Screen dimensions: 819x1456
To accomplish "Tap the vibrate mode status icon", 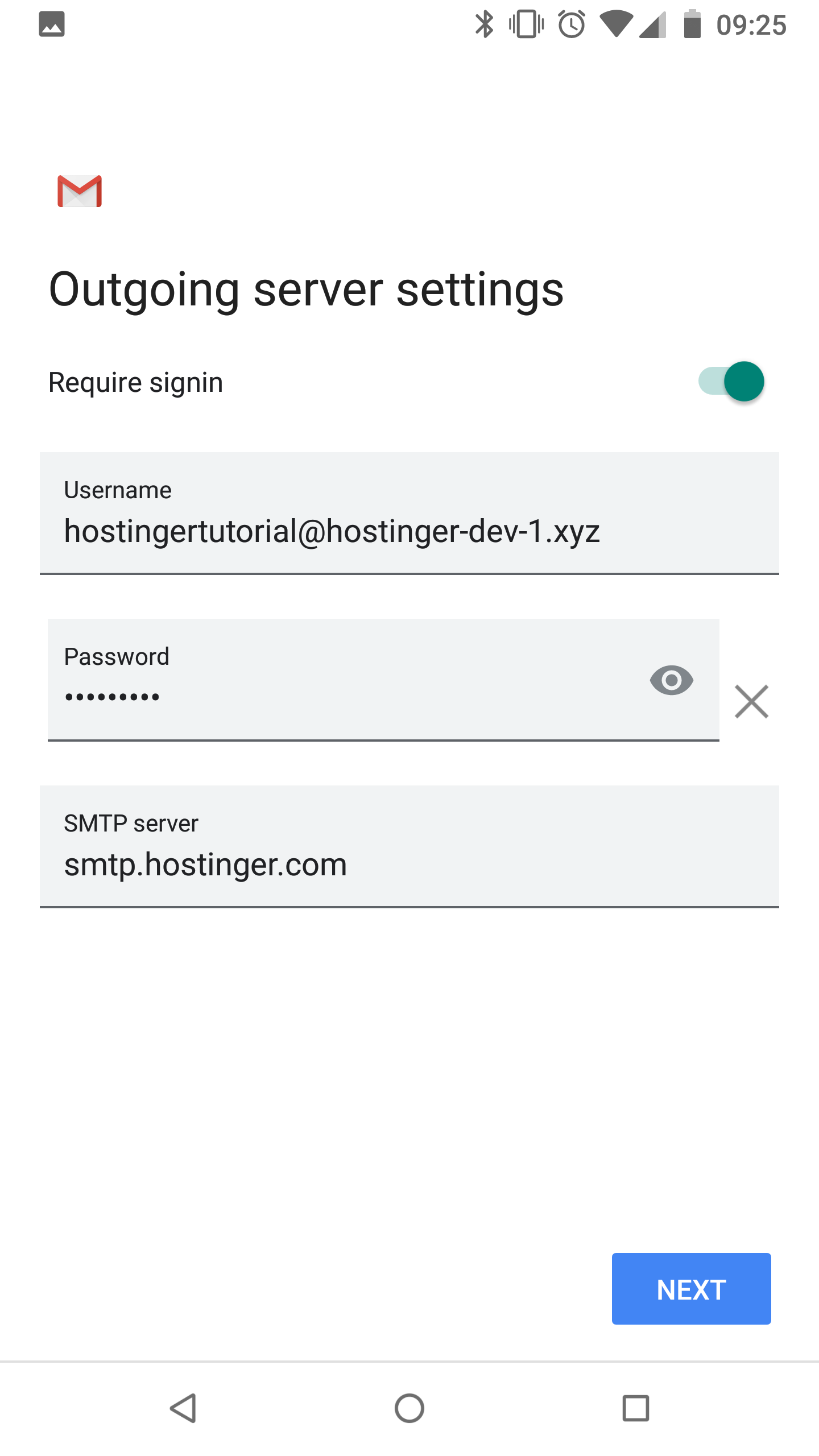I will 527,24.
